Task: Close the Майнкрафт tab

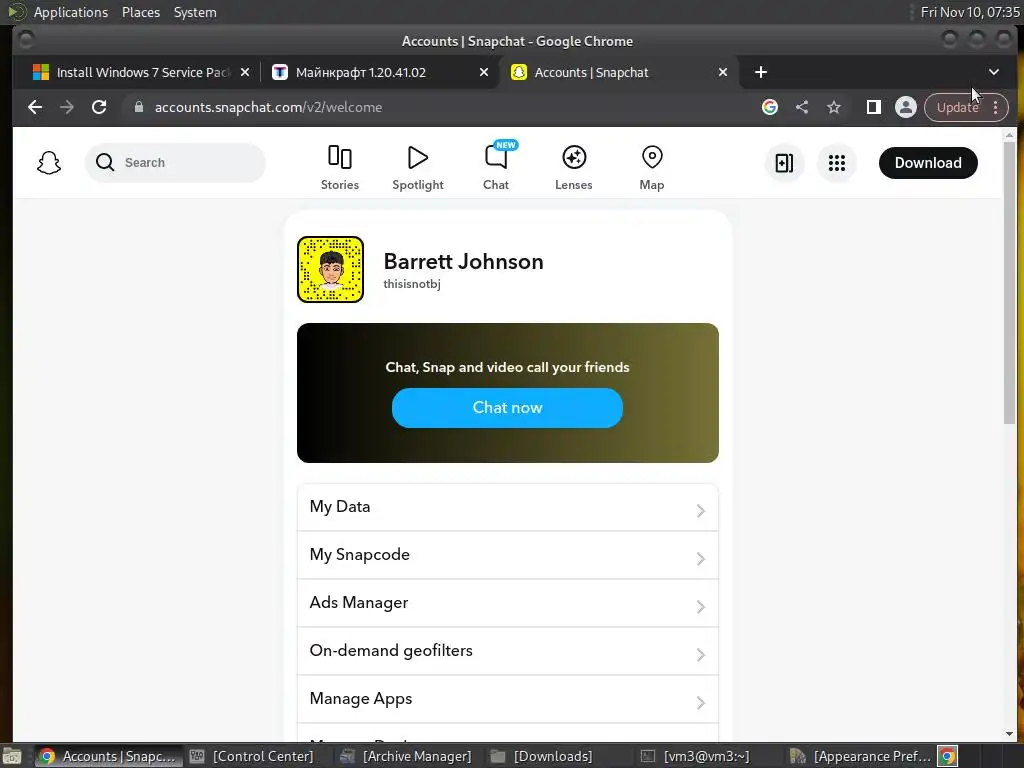Action: (484, 72)
